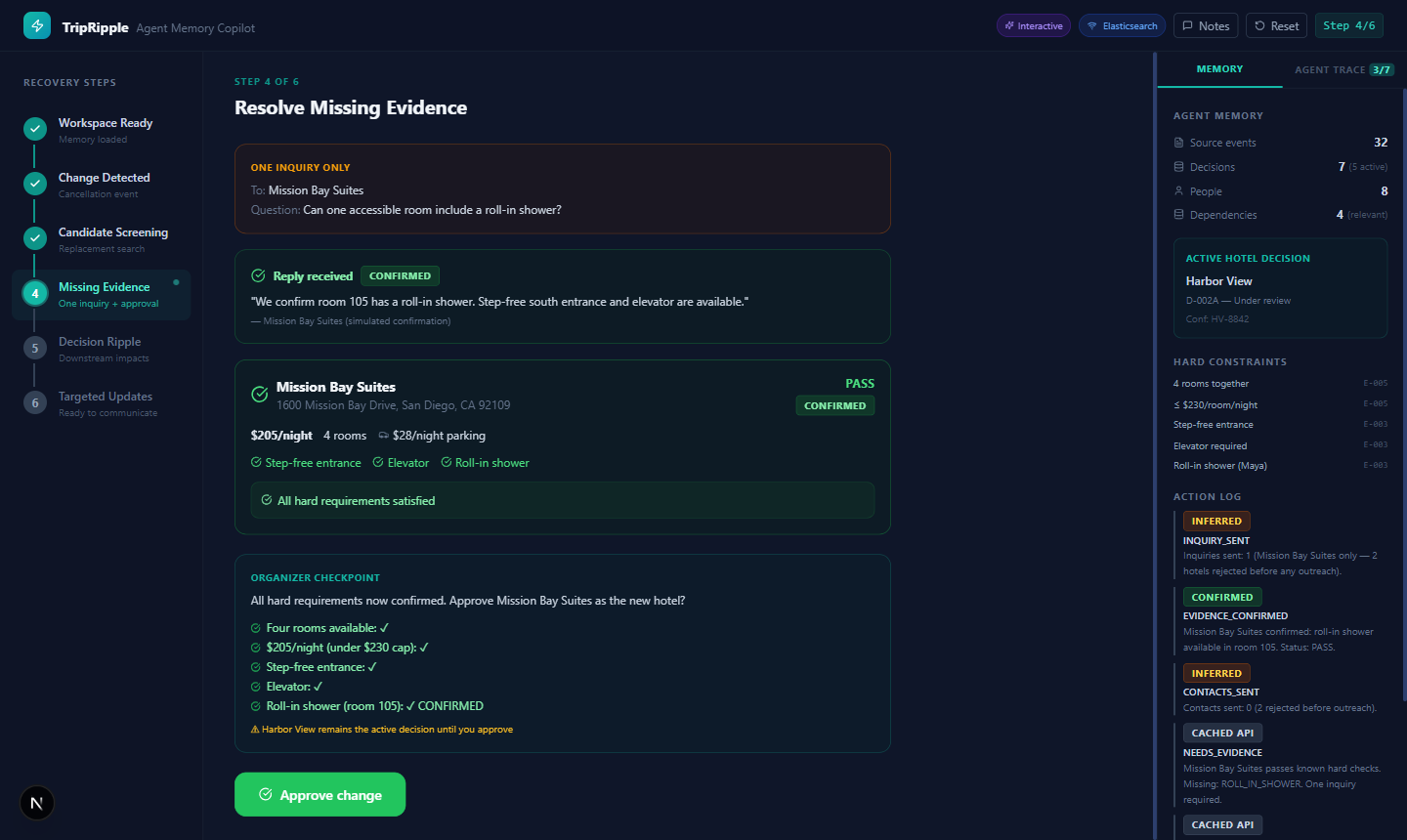The image size is (1407, 840).
Task: Click the Roll-in shower checkmark item
Action: pos(485,463)
